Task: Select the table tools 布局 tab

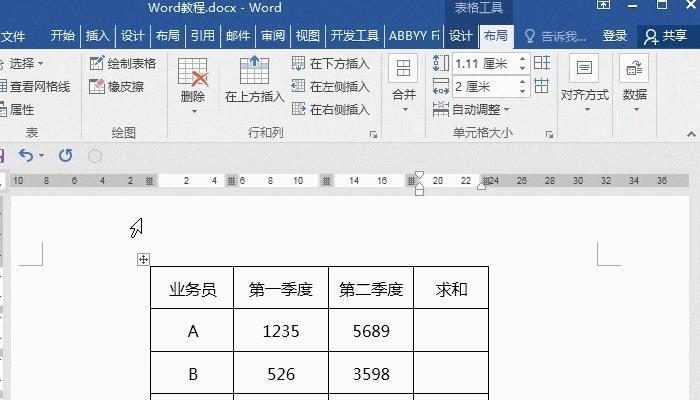Action: pos(496,36)
